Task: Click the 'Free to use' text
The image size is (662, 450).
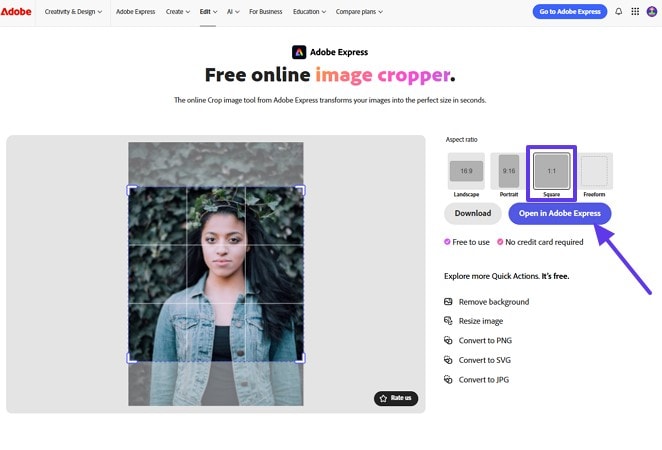Action: (471, 242)
